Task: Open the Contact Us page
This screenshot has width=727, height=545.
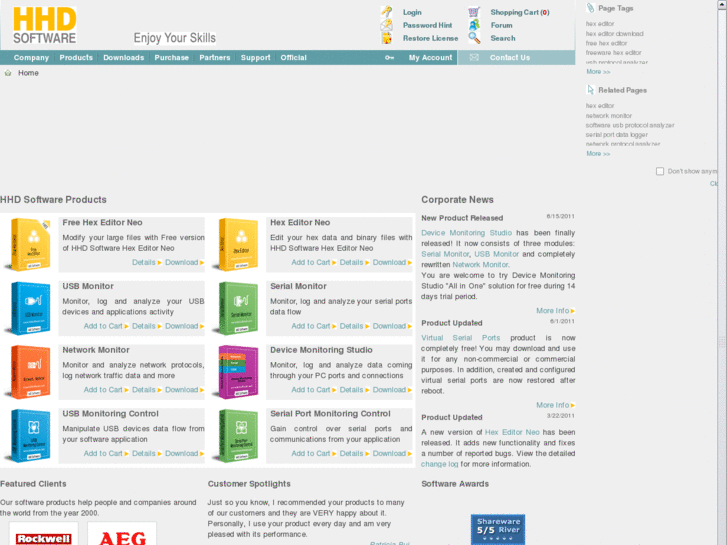Action: click(x=510, y=58)
